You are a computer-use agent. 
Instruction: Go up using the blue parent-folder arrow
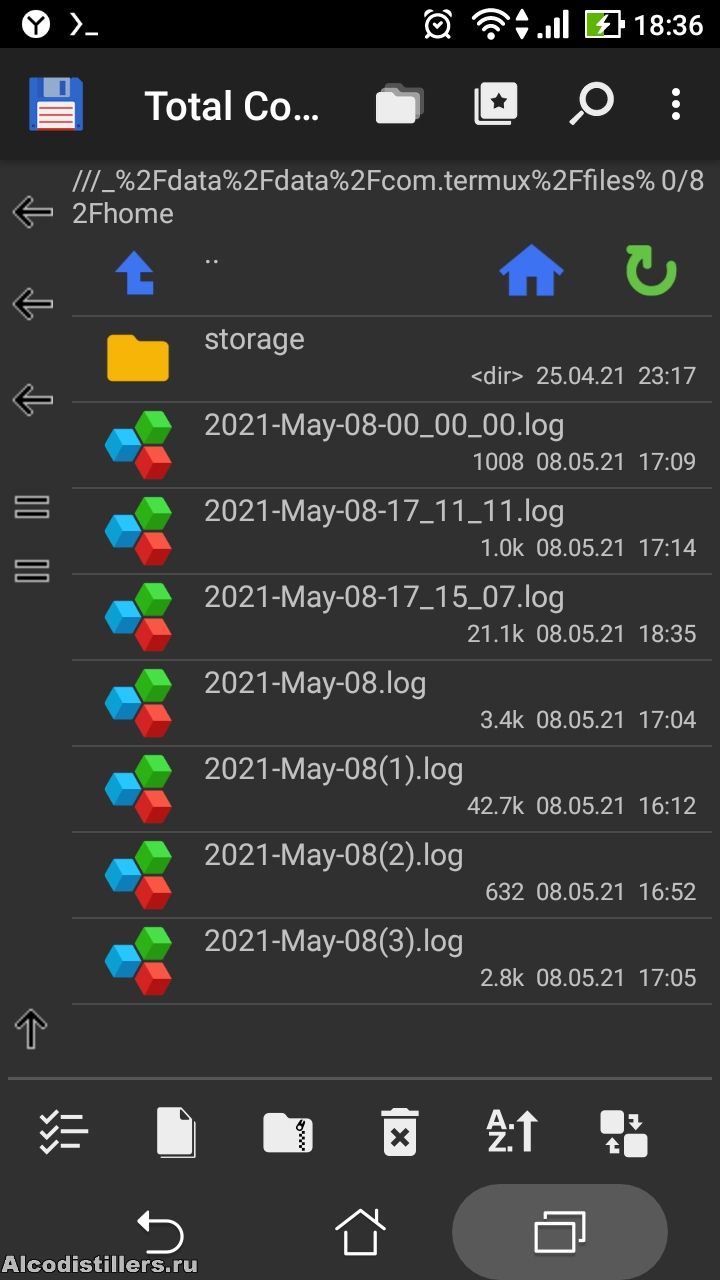(x=136, y=272)
